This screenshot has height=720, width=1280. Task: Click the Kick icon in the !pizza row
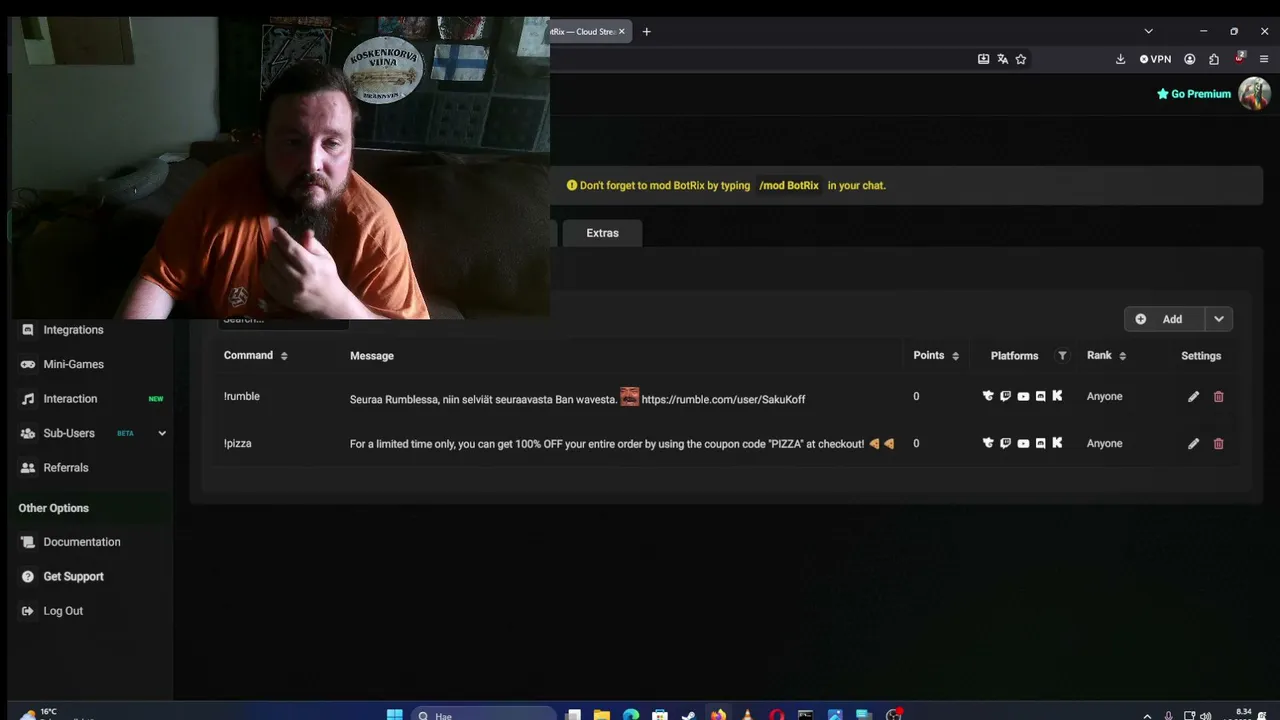(1057, 443)
